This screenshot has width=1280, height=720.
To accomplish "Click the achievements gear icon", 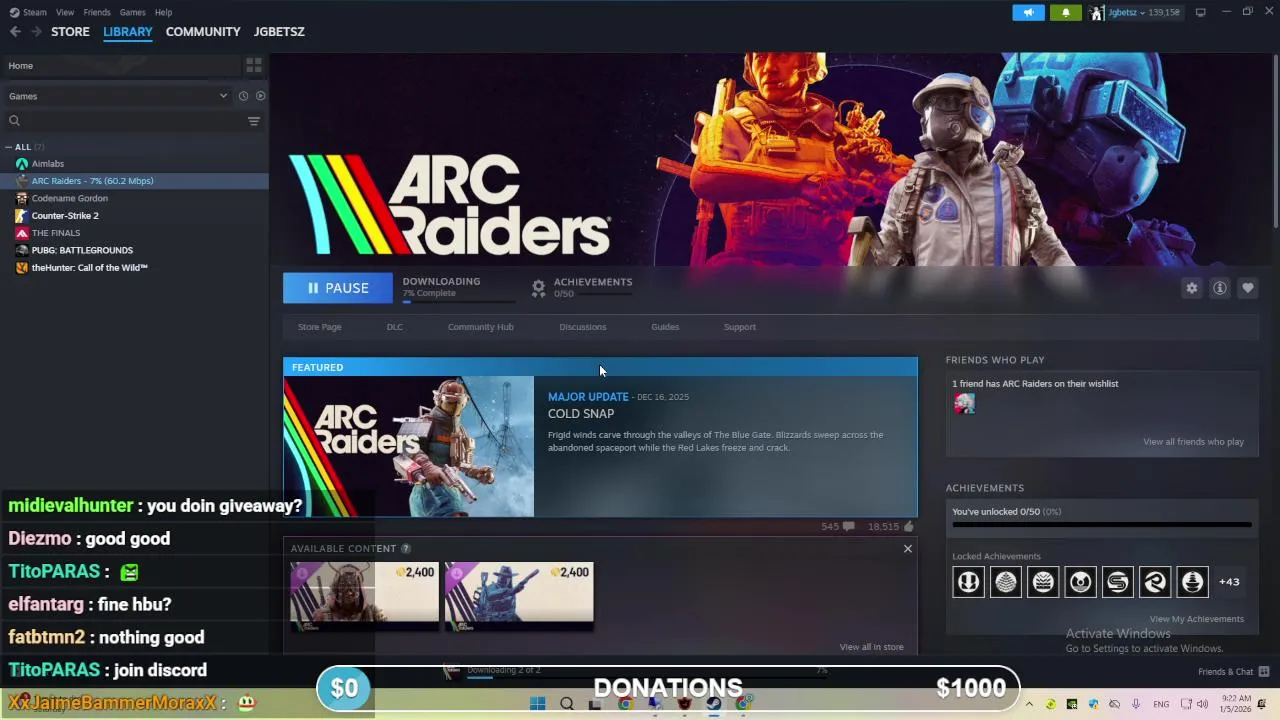I will point(538,288).
